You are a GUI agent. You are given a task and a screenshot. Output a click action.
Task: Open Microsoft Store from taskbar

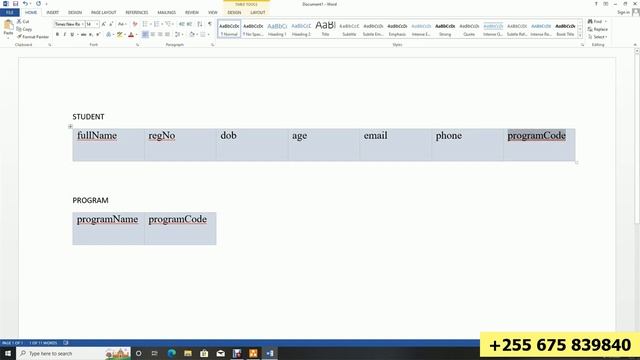[x=204, y=353]
